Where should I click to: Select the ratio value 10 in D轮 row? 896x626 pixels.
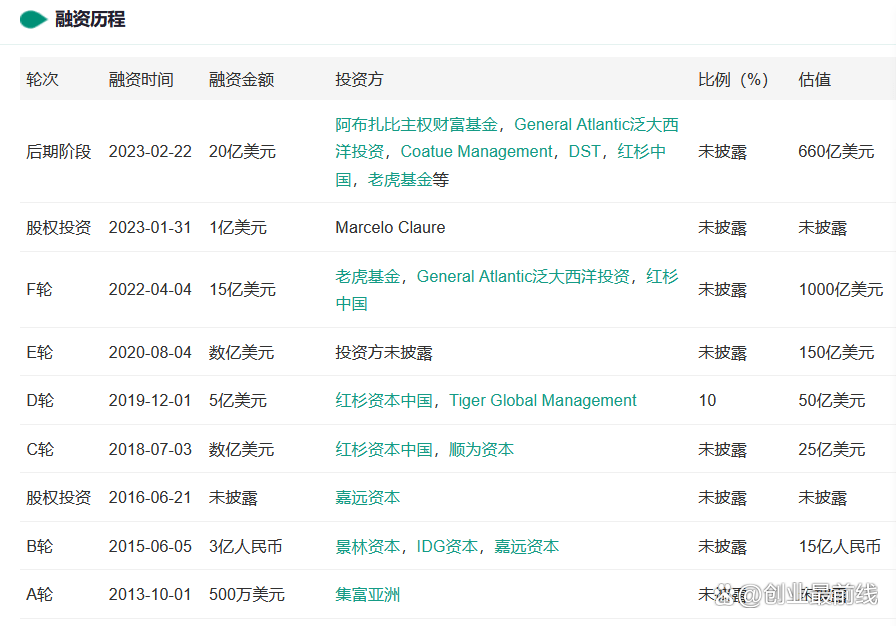pos(707,400)
